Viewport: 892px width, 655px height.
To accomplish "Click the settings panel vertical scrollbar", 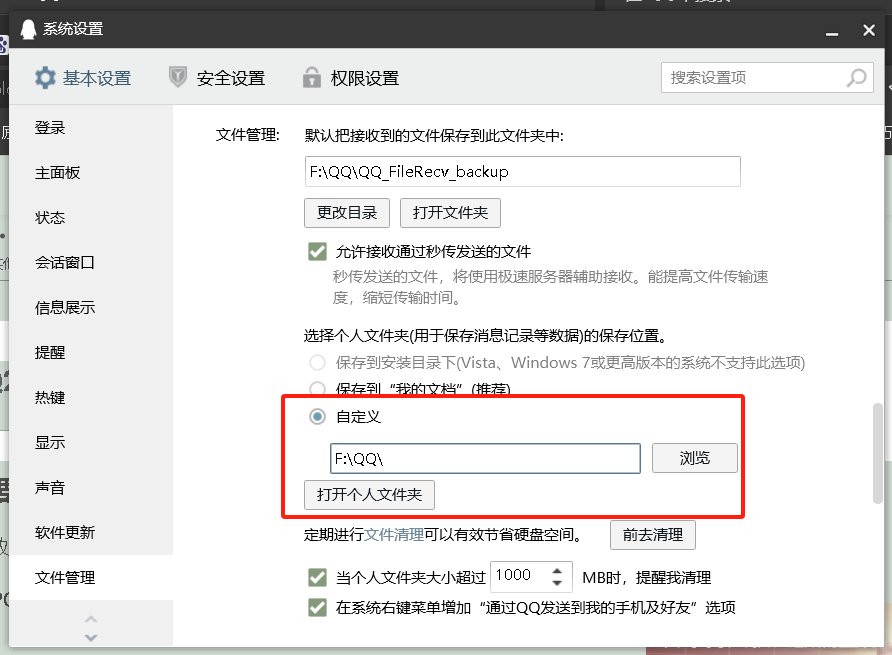I will [878, 453].
